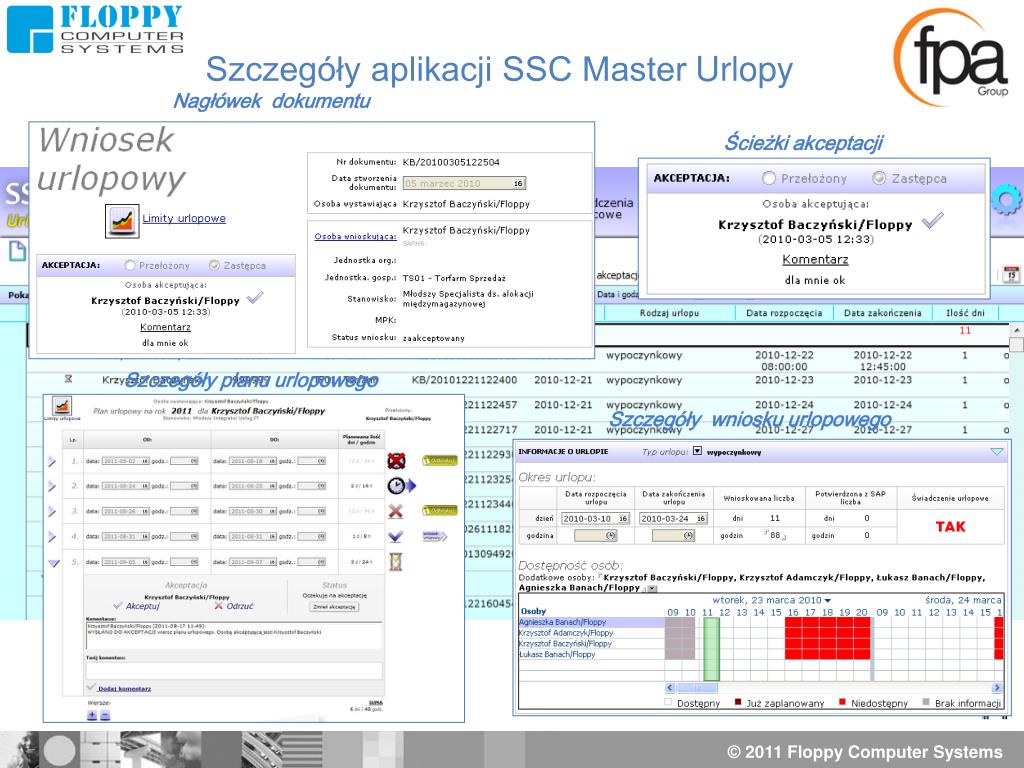Viewport: 1024px width, 768px height.
Task: Add a row with the plus icon under Wiersze
Action: pos(92,716)
